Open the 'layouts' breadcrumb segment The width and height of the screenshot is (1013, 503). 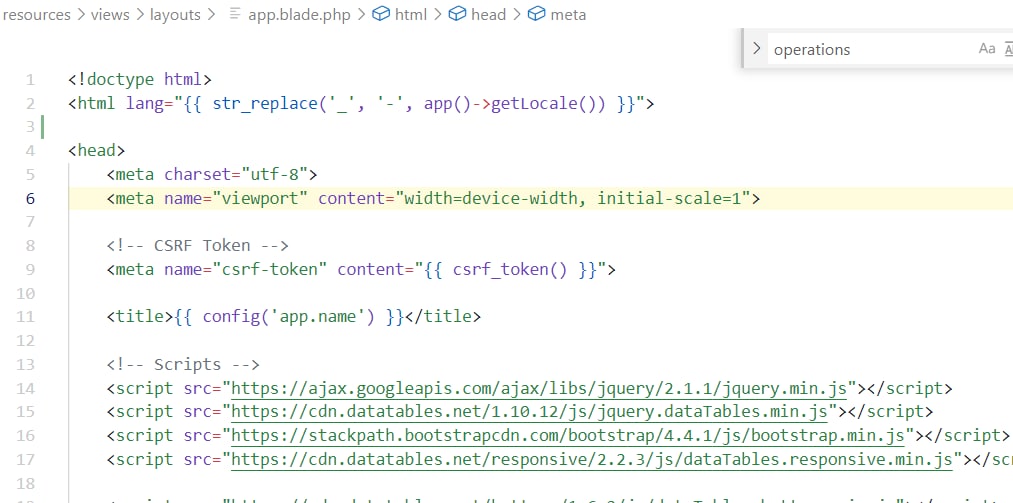tap(175, 15)
